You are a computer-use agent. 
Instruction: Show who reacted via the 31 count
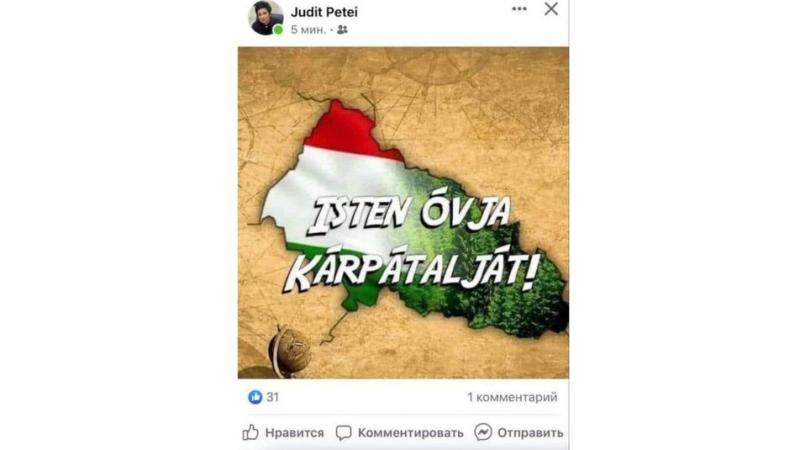click(x=272, y=397)
